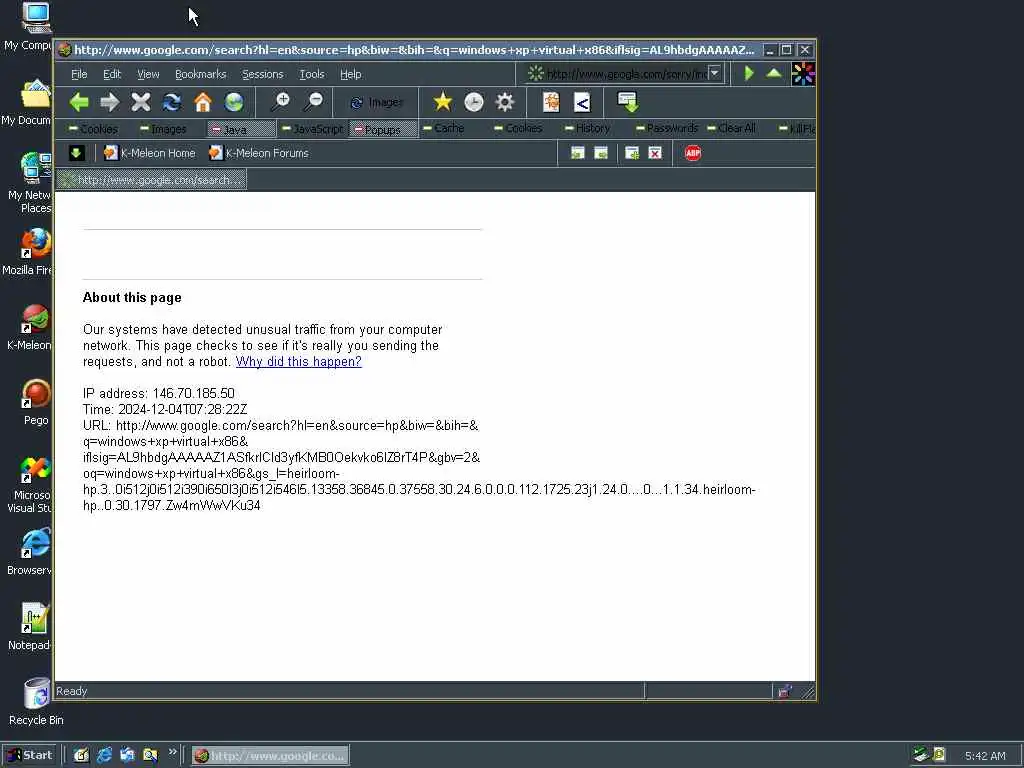Click the download window green arrow icon

[628, 102]
